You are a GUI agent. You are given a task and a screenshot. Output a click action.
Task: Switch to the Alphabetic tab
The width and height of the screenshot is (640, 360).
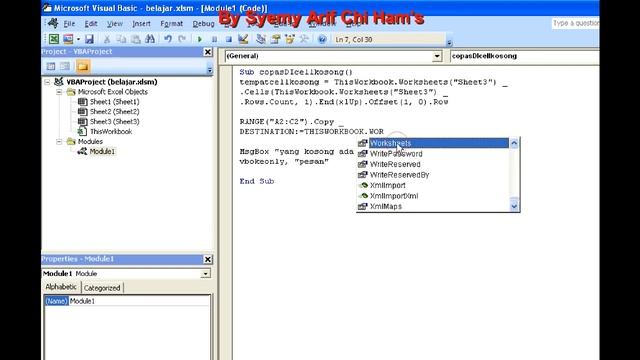point(61,287)
